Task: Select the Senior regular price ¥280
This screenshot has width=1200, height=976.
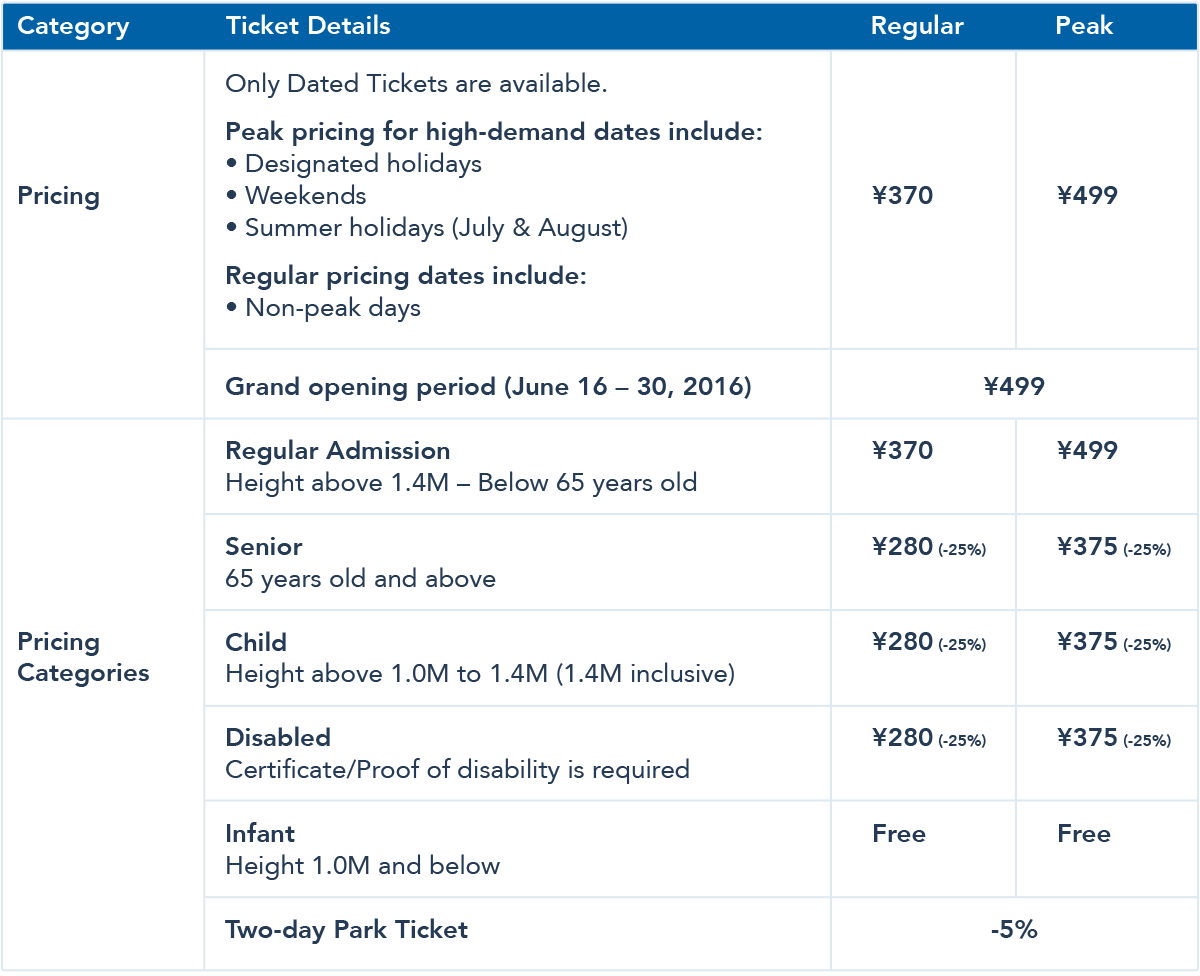Action: tap(903, 546)
